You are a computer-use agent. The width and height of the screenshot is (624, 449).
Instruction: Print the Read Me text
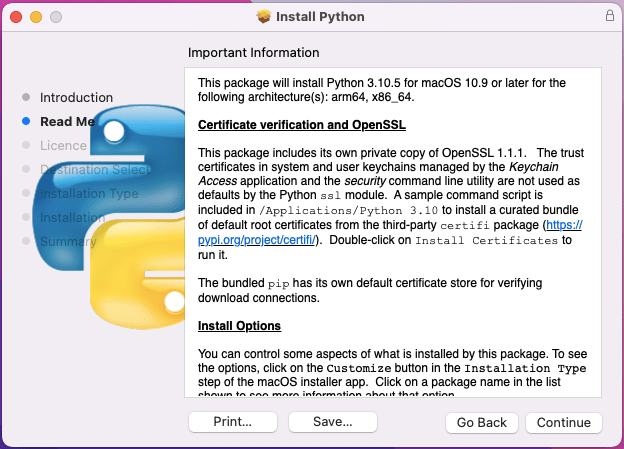point(233,422)
